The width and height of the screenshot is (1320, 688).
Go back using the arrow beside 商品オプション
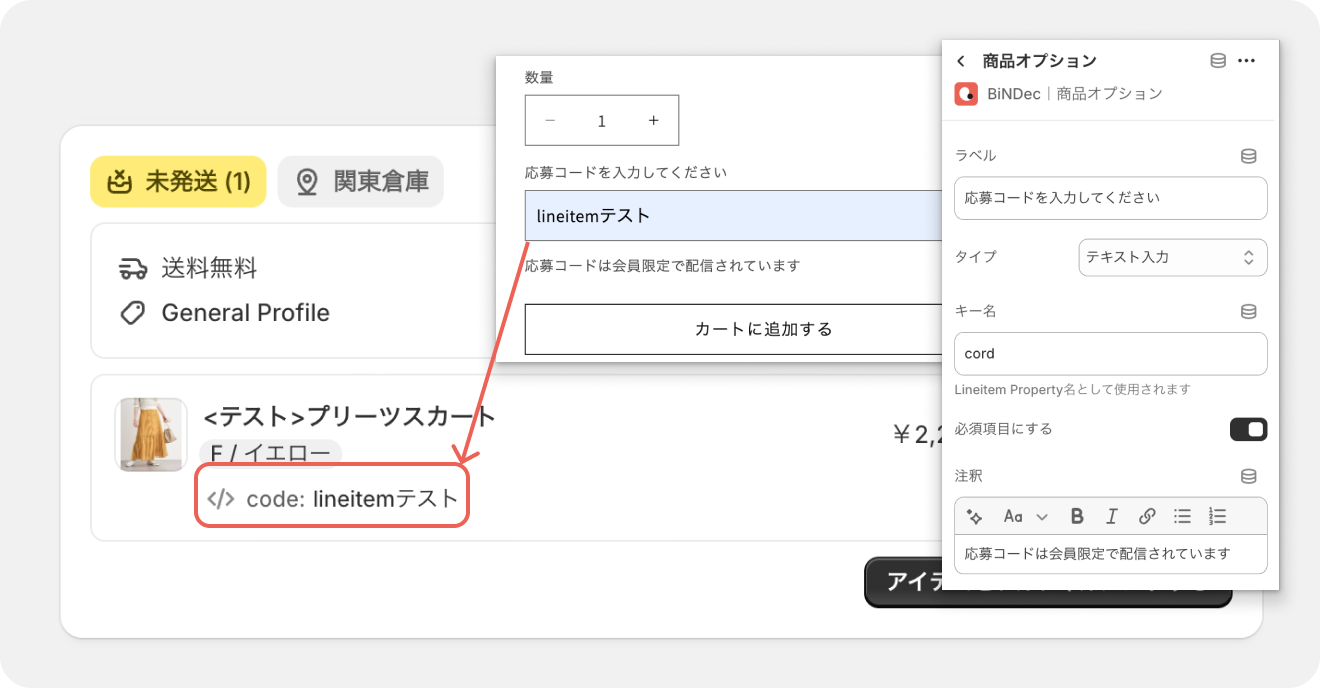[961, 61]
